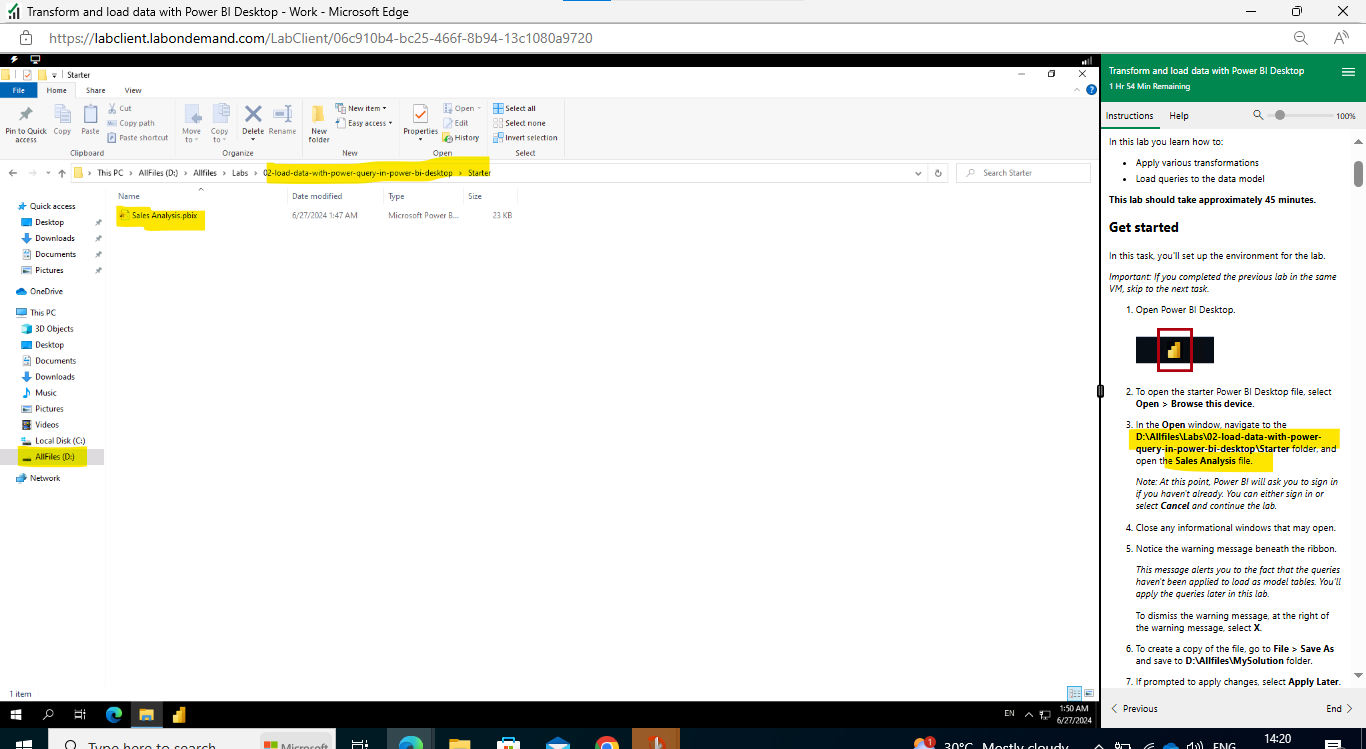
Task: Select AllFiles (D:) in navigation pane
Action: tap(54, 457)
